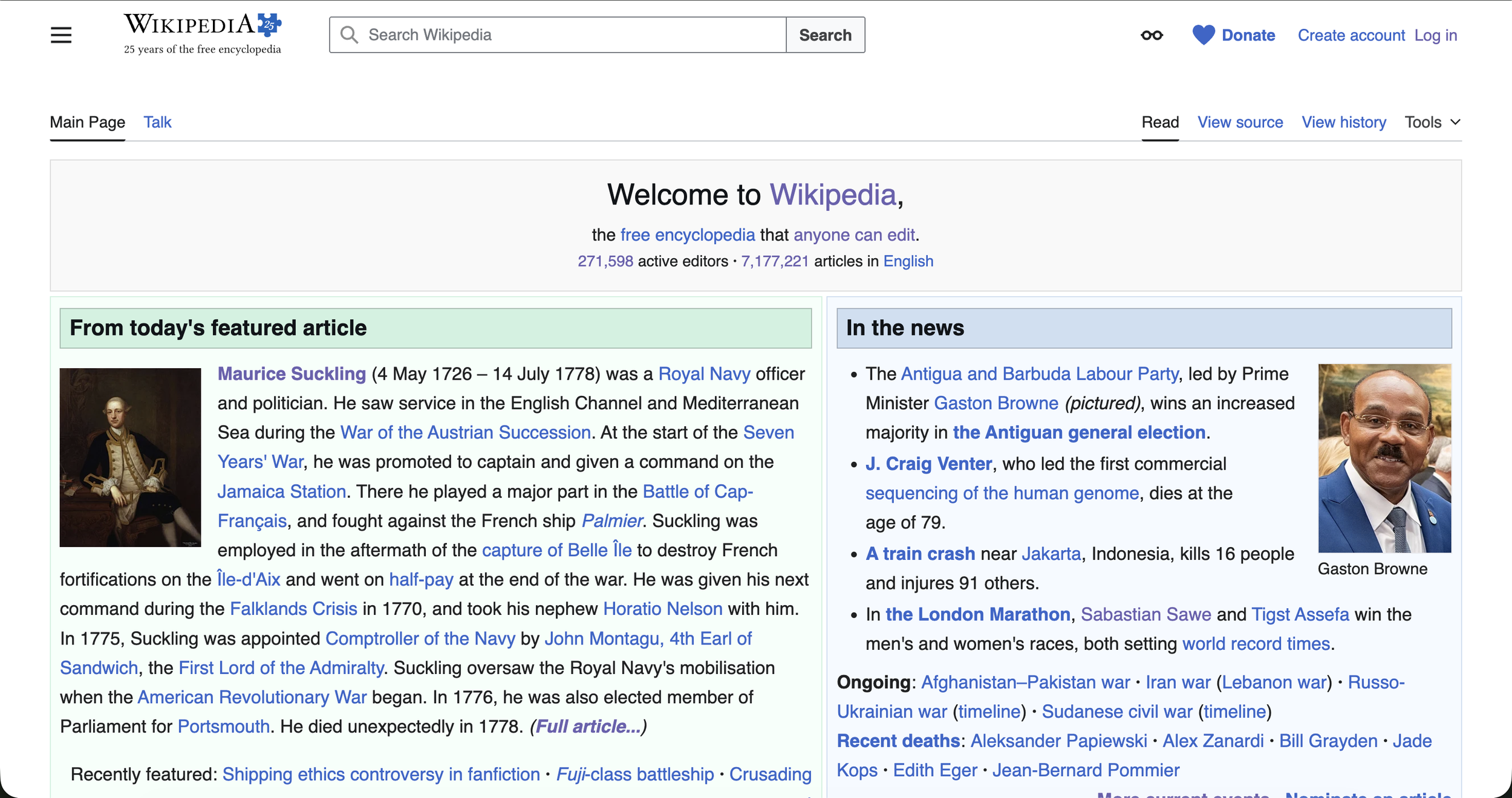The height and width of the screenshot is (798, 1512).
Task: Open the Royal Navy link
Action: click(704, 374)
